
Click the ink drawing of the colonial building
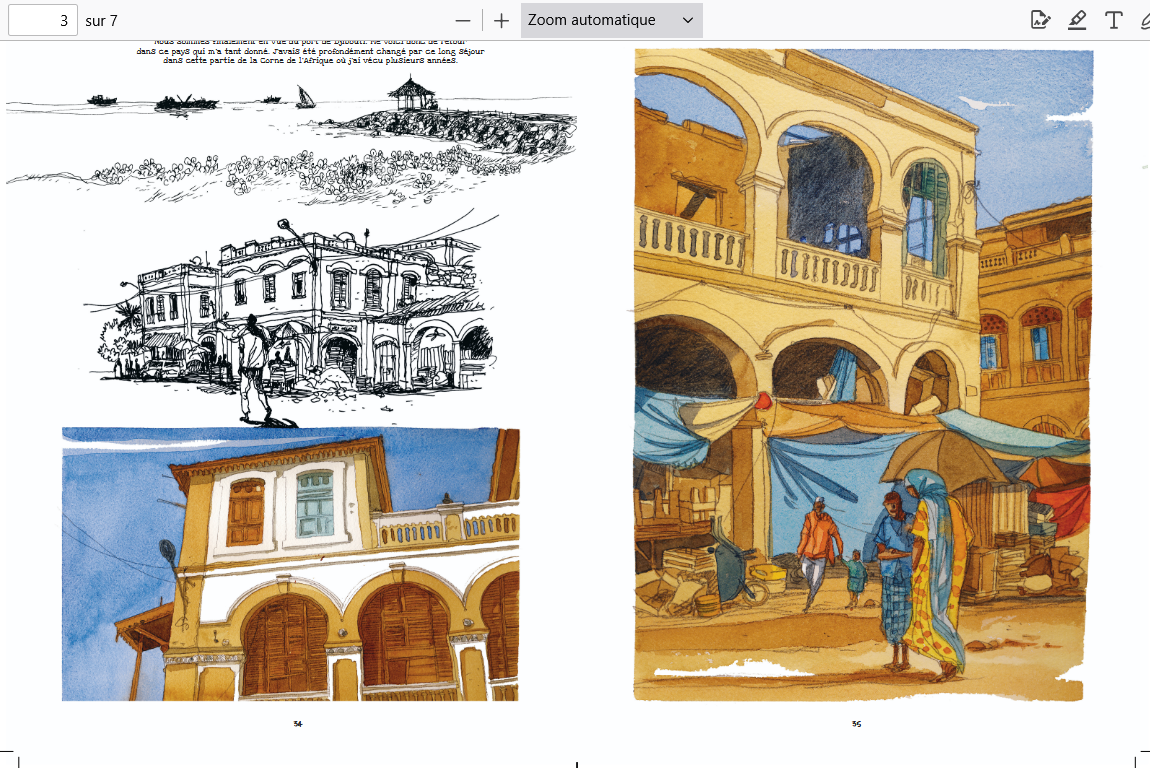(293, 317)
